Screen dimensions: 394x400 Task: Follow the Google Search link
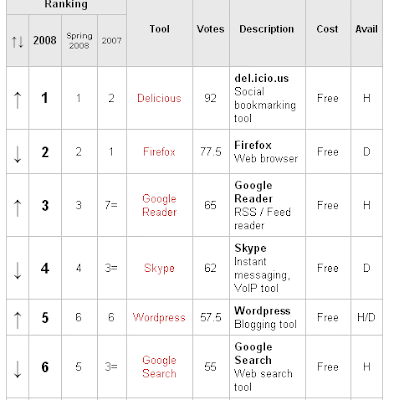159,367
